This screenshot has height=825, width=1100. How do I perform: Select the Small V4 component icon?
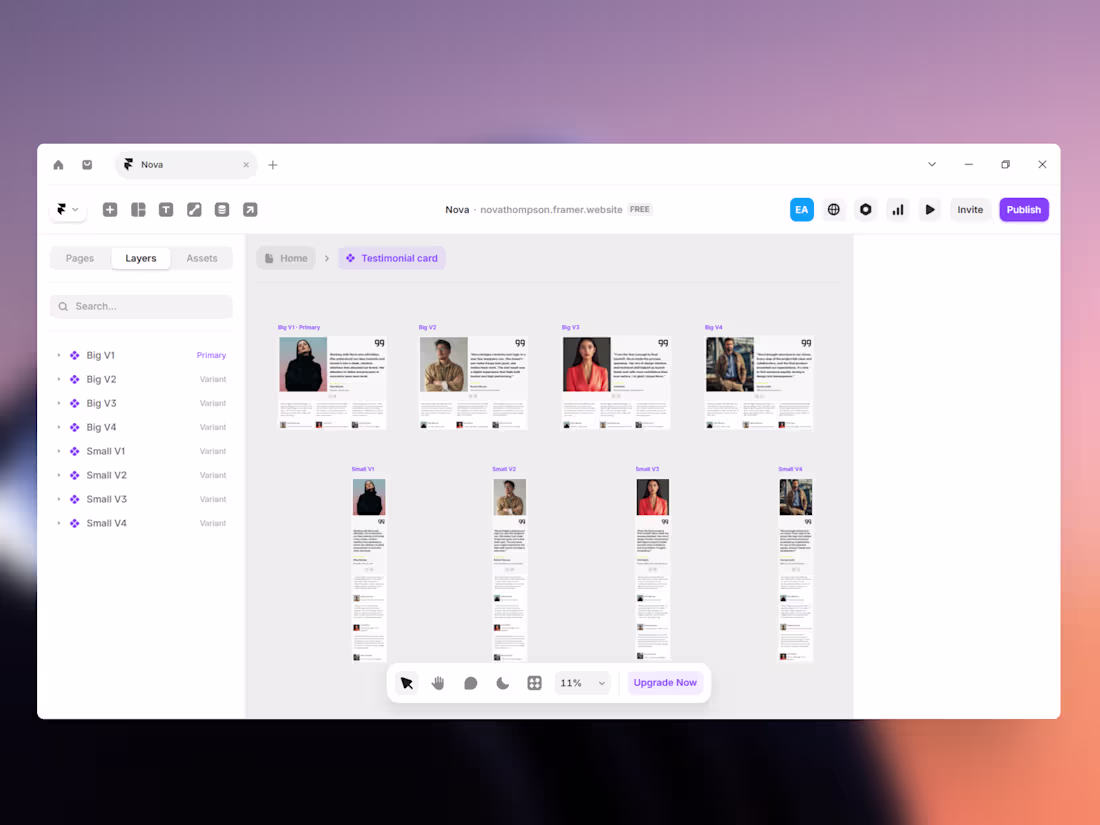tap(74, 523)
